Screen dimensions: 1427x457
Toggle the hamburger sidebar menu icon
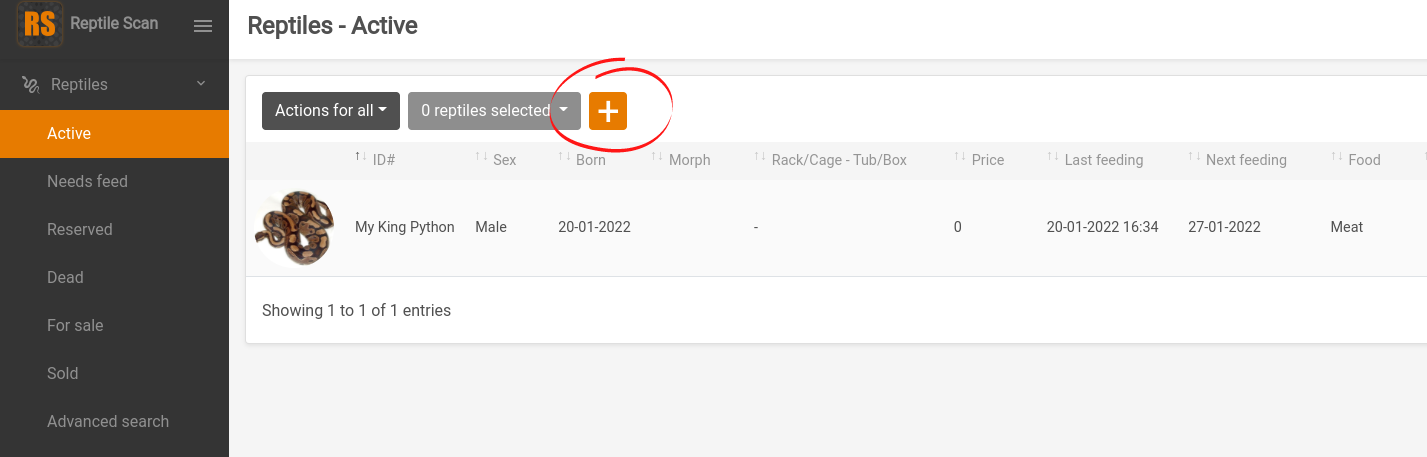coord(203,26)
